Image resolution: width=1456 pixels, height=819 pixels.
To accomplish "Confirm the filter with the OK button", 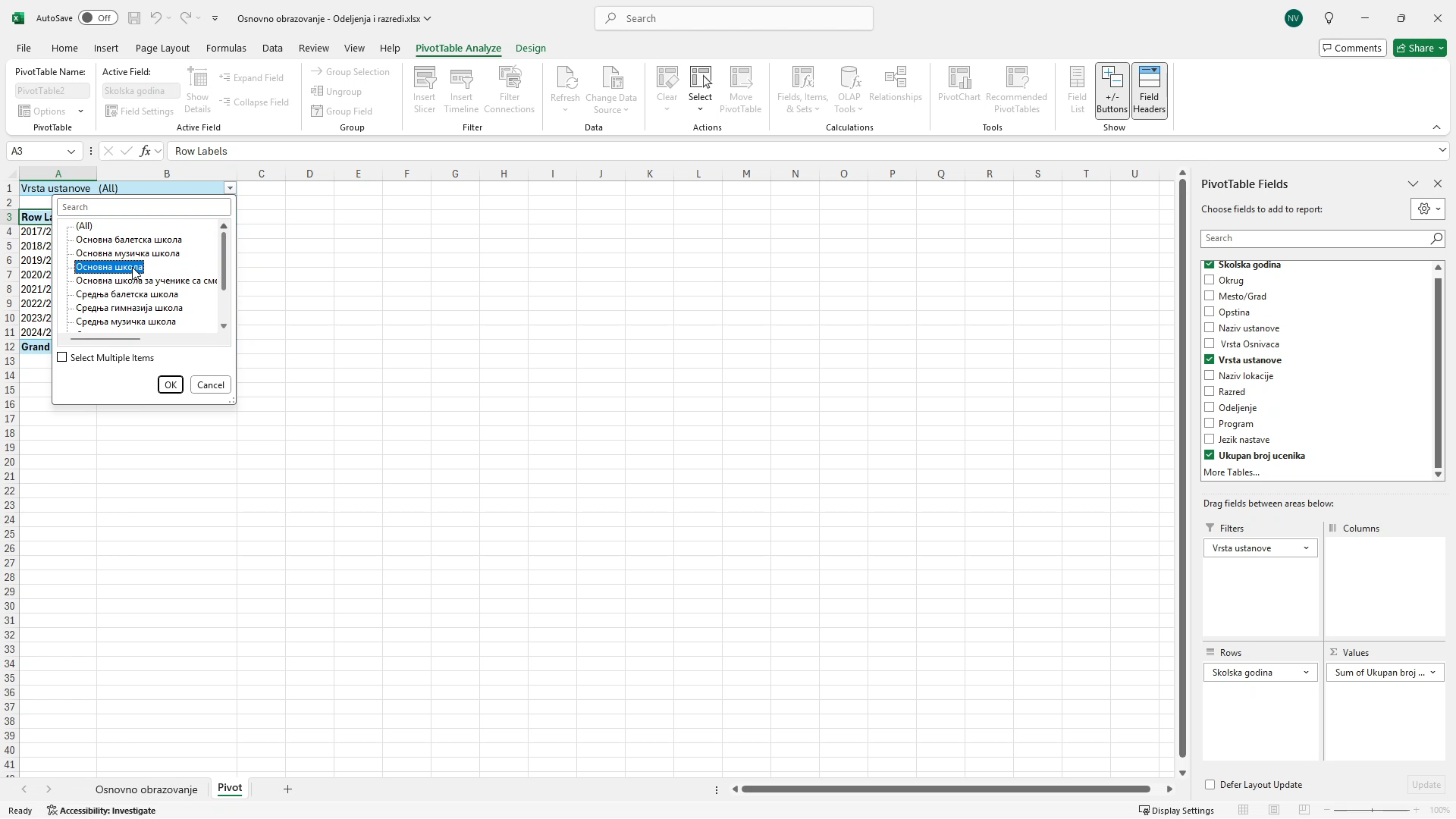I will click(x=170, y=385).
